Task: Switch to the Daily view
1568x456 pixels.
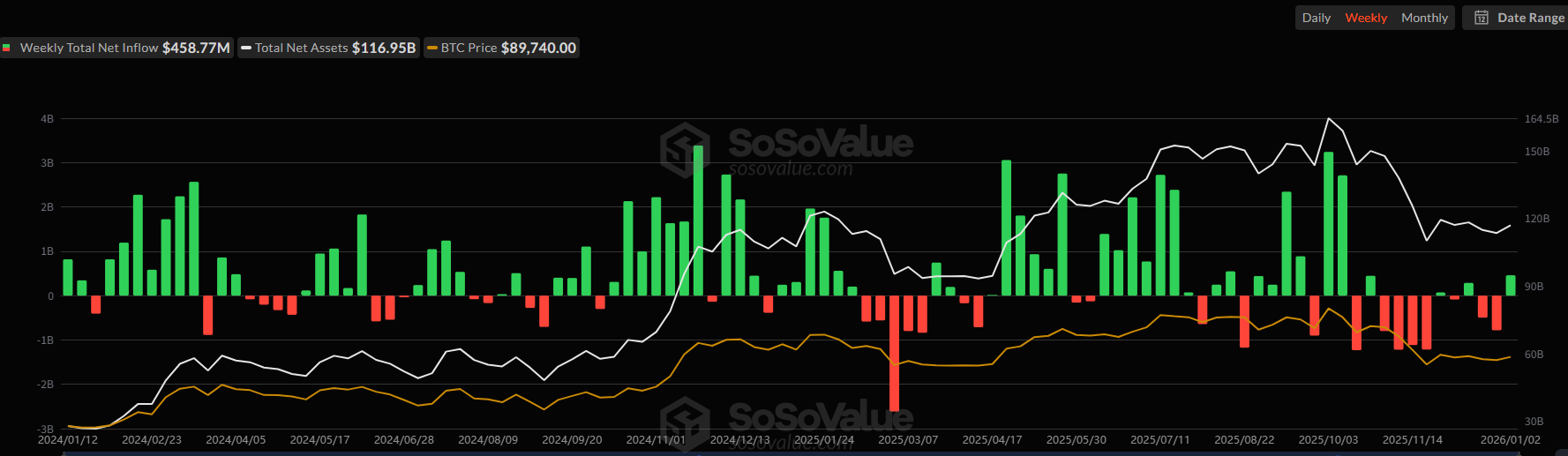Action: [x=1316, y=18]
